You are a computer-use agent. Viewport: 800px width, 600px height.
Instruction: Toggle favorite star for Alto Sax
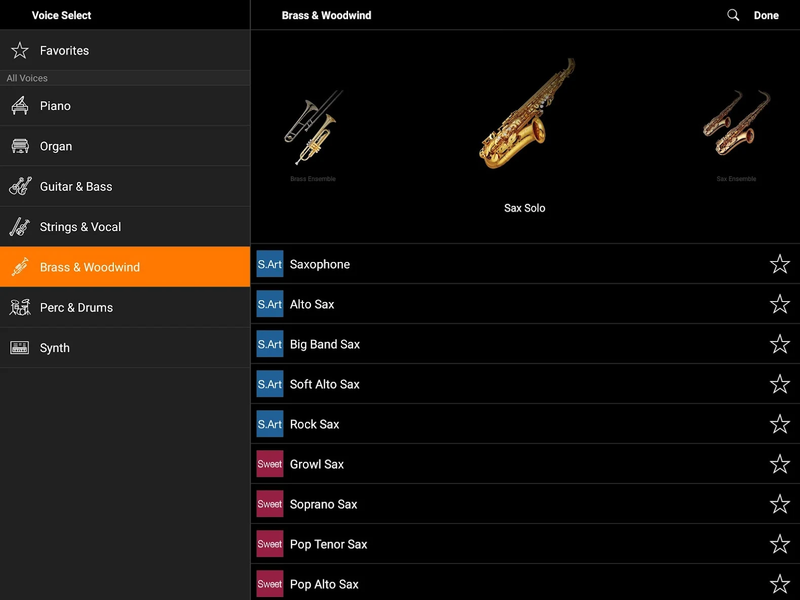pyautogui.click(x=780, y=304)
